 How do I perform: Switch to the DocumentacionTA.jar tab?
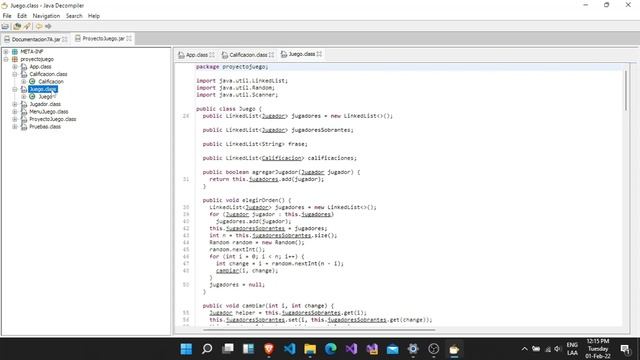[36, 39]
